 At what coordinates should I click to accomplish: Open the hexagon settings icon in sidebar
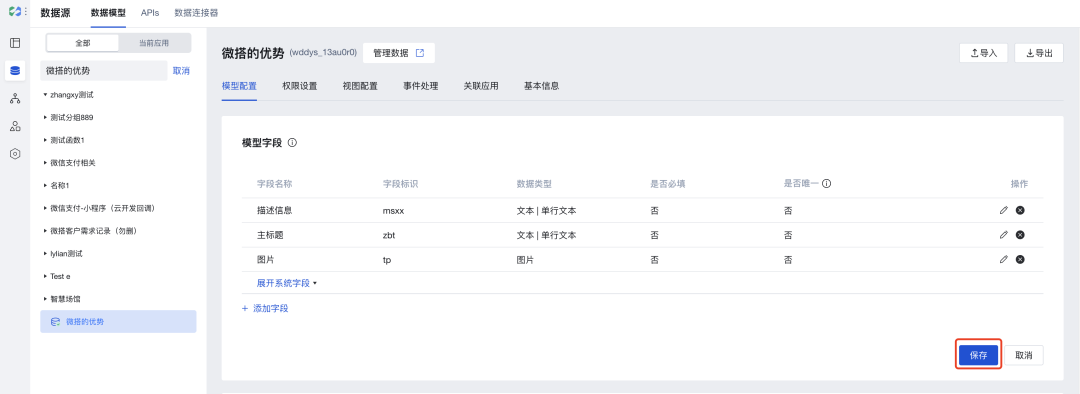(14, 154)
